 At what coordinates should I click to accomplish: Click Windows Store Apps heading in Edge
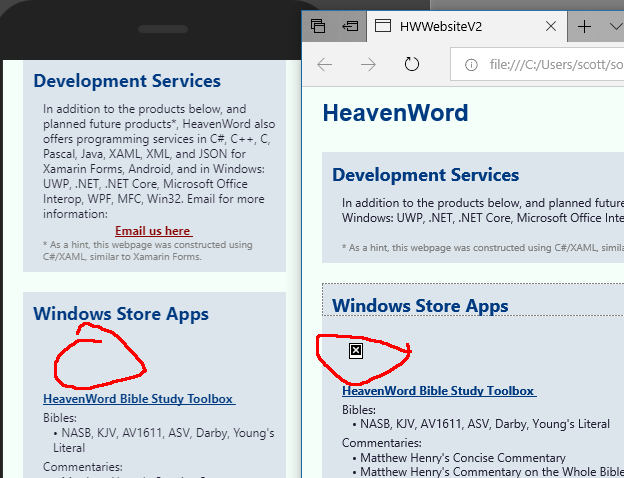click(x=420, y=306)
